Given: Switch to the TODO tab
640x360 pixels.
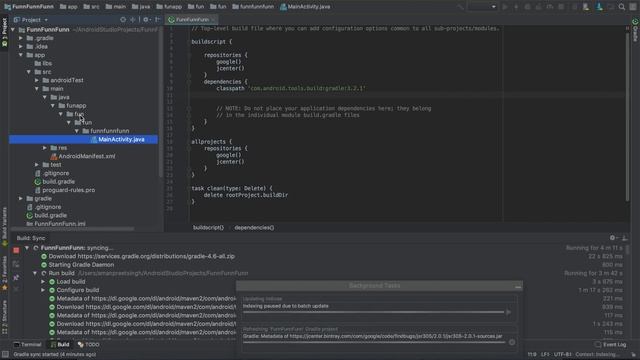Looking at the screenshot, I should 89,344.
